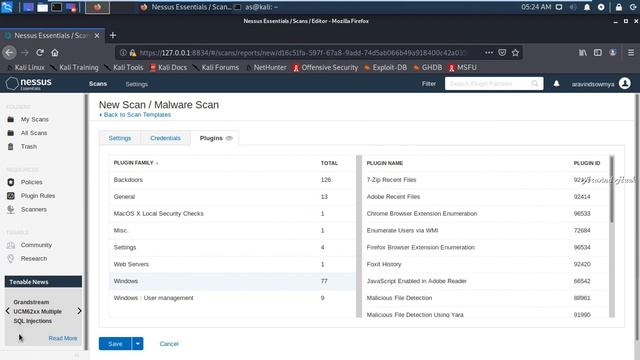Select Enumerate Users via WMI plugin
640x360 pixels.
coord(485,230)
